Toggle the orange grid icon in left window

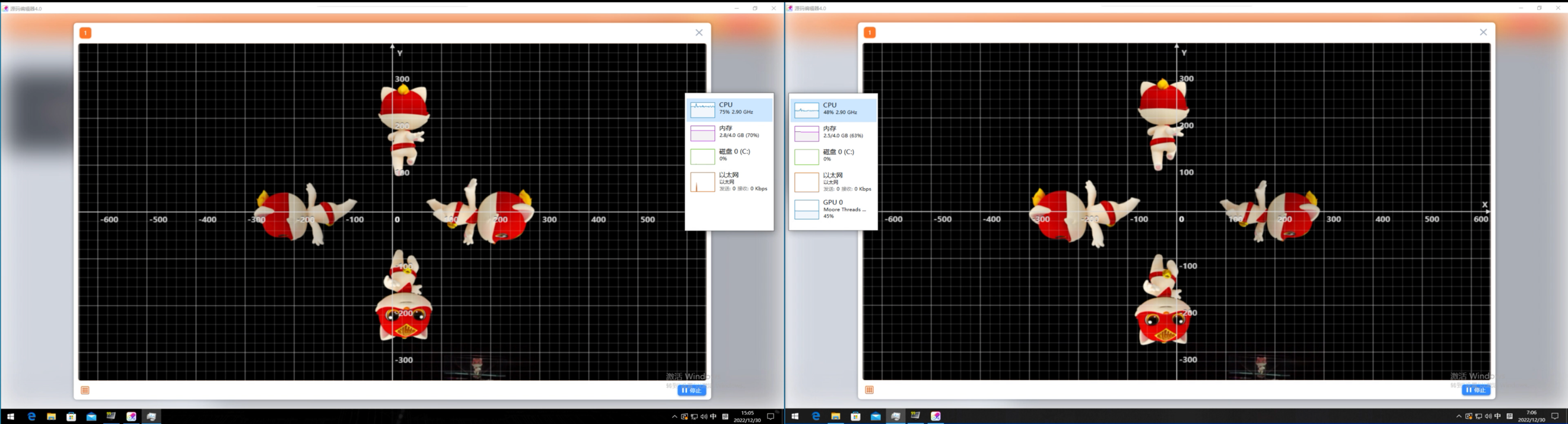85,391
